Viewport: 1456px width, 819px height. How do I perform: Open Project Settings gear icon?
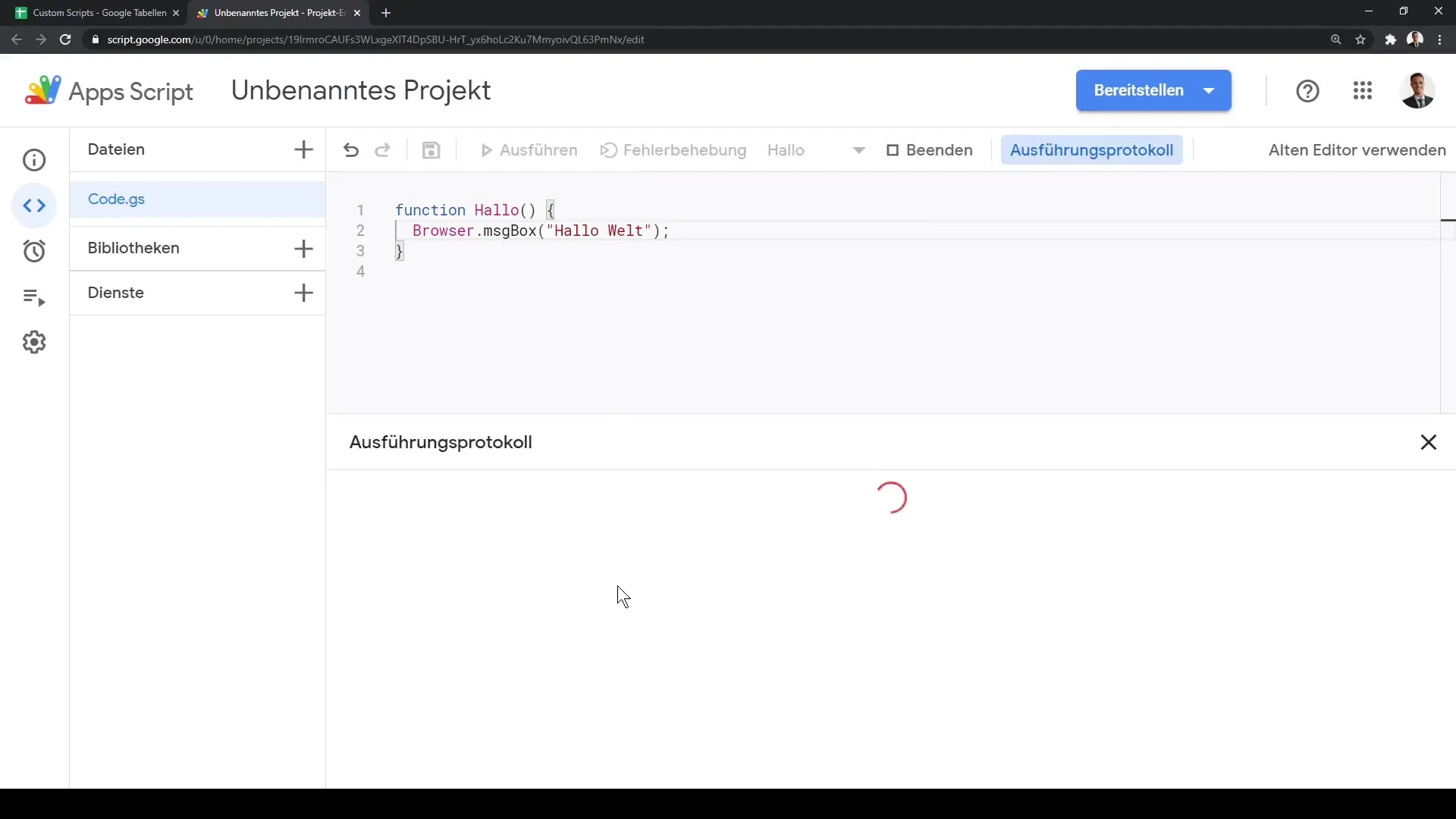tap(34, 342)
